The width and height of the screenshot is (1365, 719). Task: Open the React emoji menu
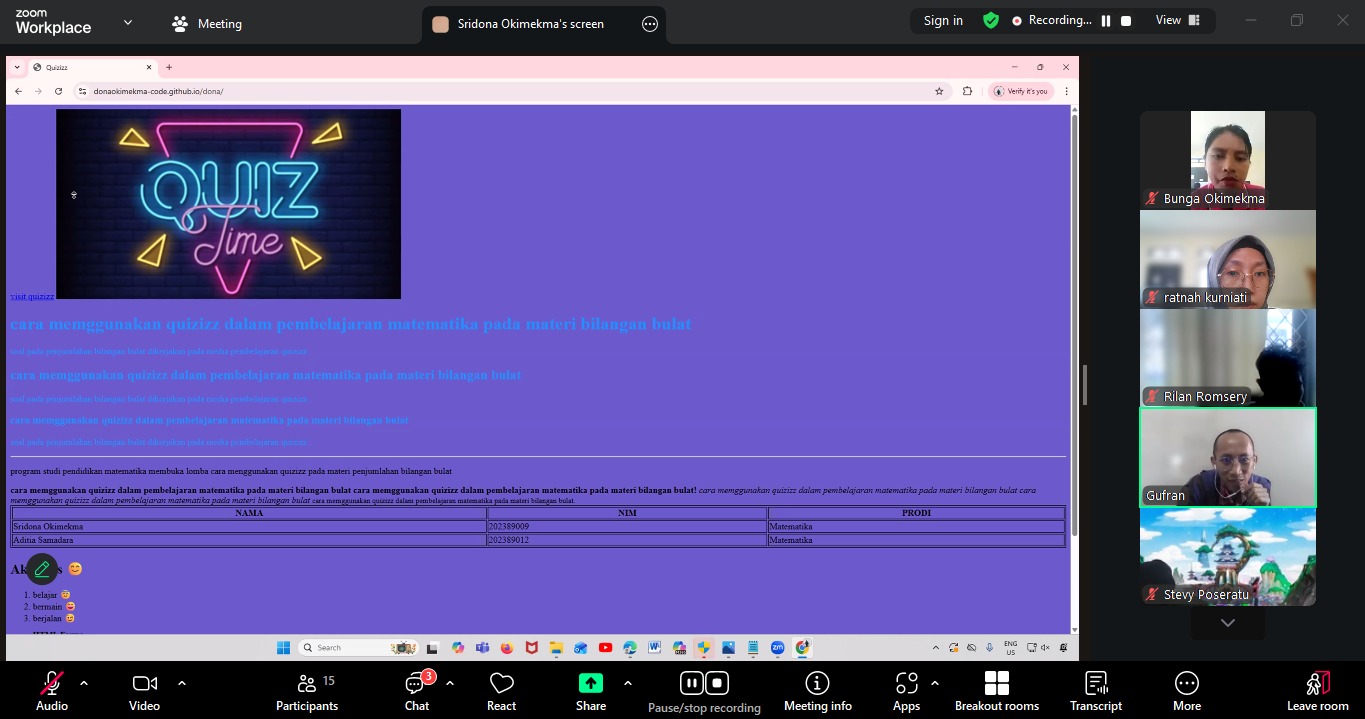(501, 690)
